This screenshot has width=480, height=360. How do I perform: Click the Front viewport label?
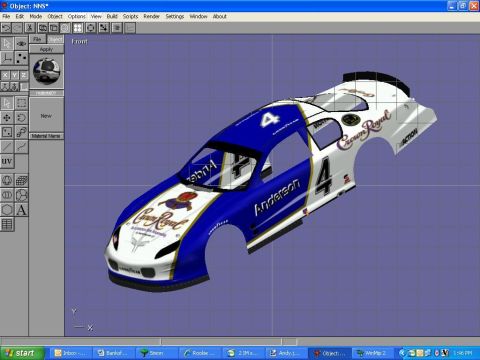pos(80,42)
